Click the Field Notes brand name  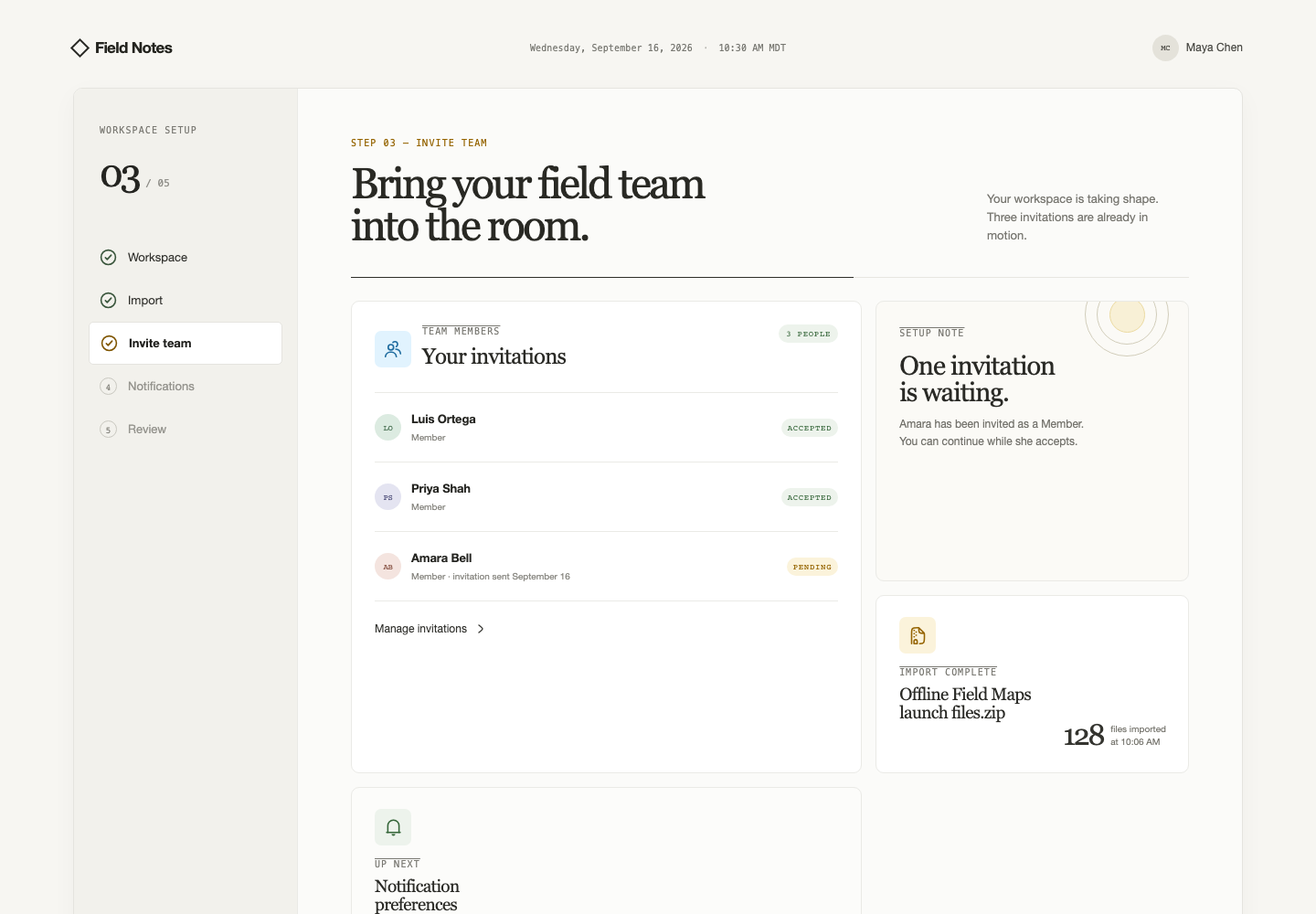pos(133,48)
